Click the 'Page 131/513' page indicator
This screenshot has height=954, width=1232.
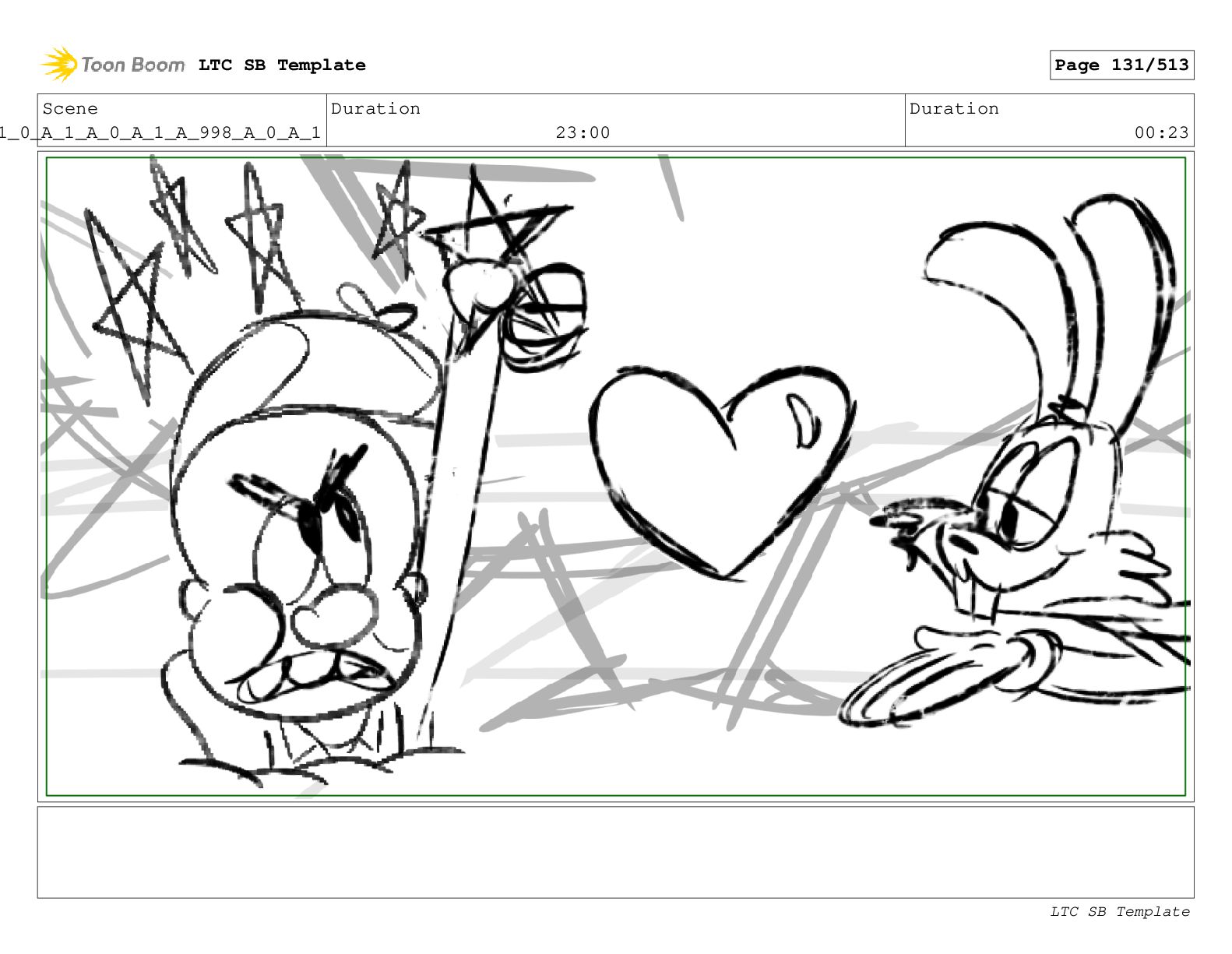[1121, 65]
